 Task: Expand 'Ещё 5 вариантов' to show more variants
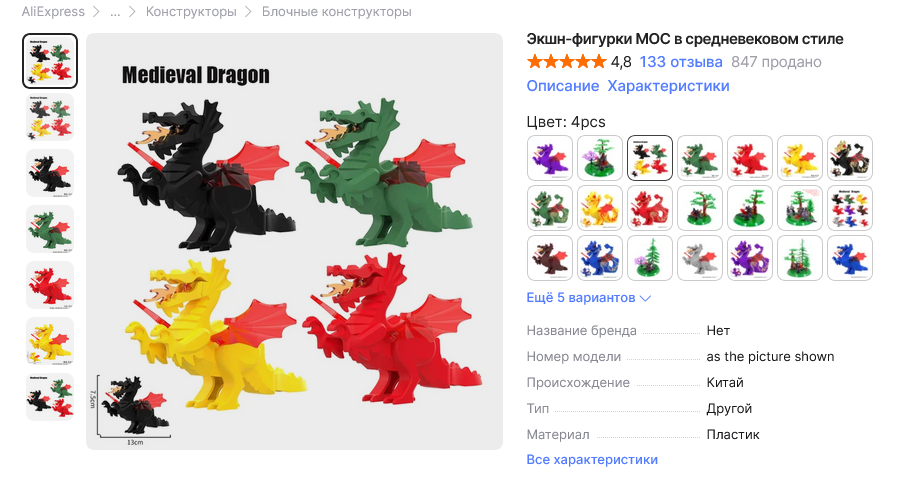coord(588,297)
